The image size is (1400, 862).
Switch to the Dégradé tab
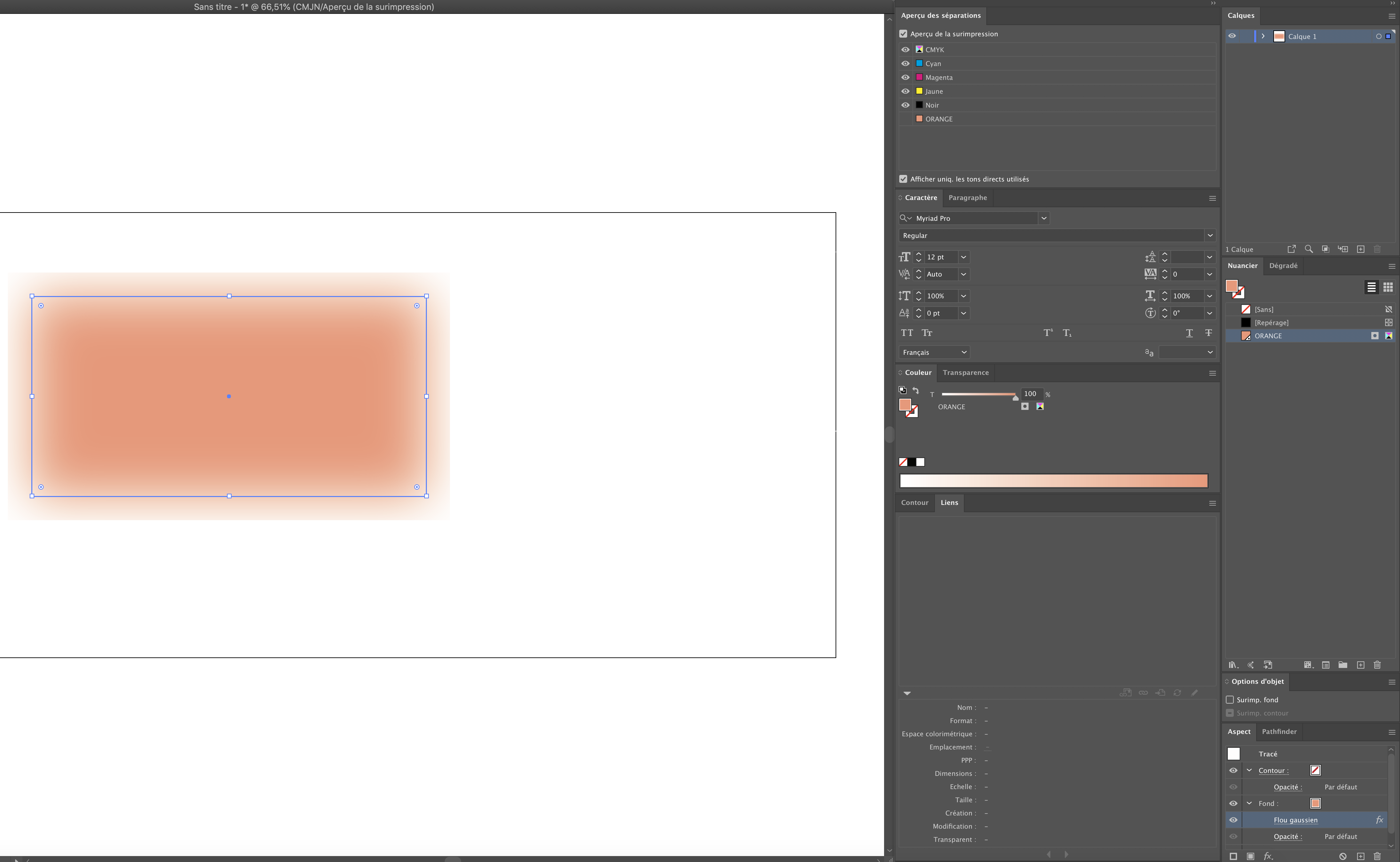pos(1283,266)
